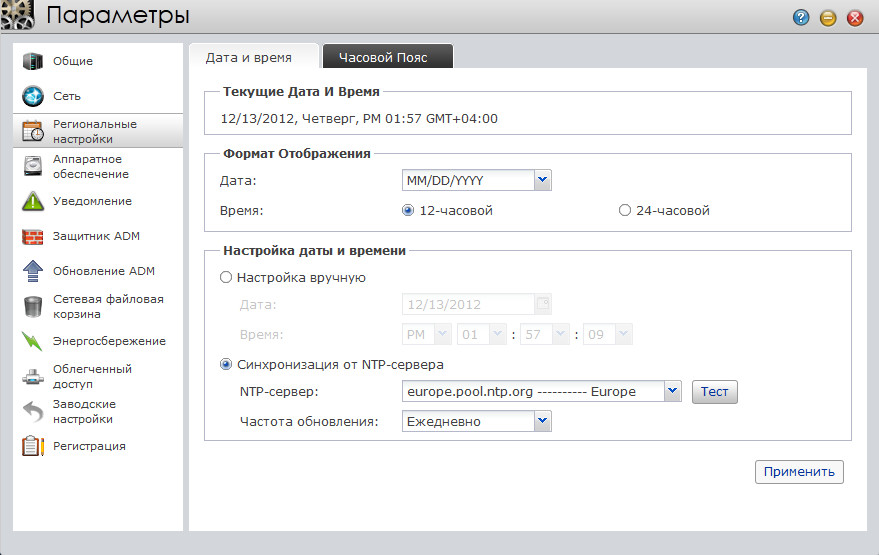This screenshot has height=555, width=879.
Task: Select Сетевая файловая корзина trash icon
Action: pyautogui.click(x=33, y=306)
